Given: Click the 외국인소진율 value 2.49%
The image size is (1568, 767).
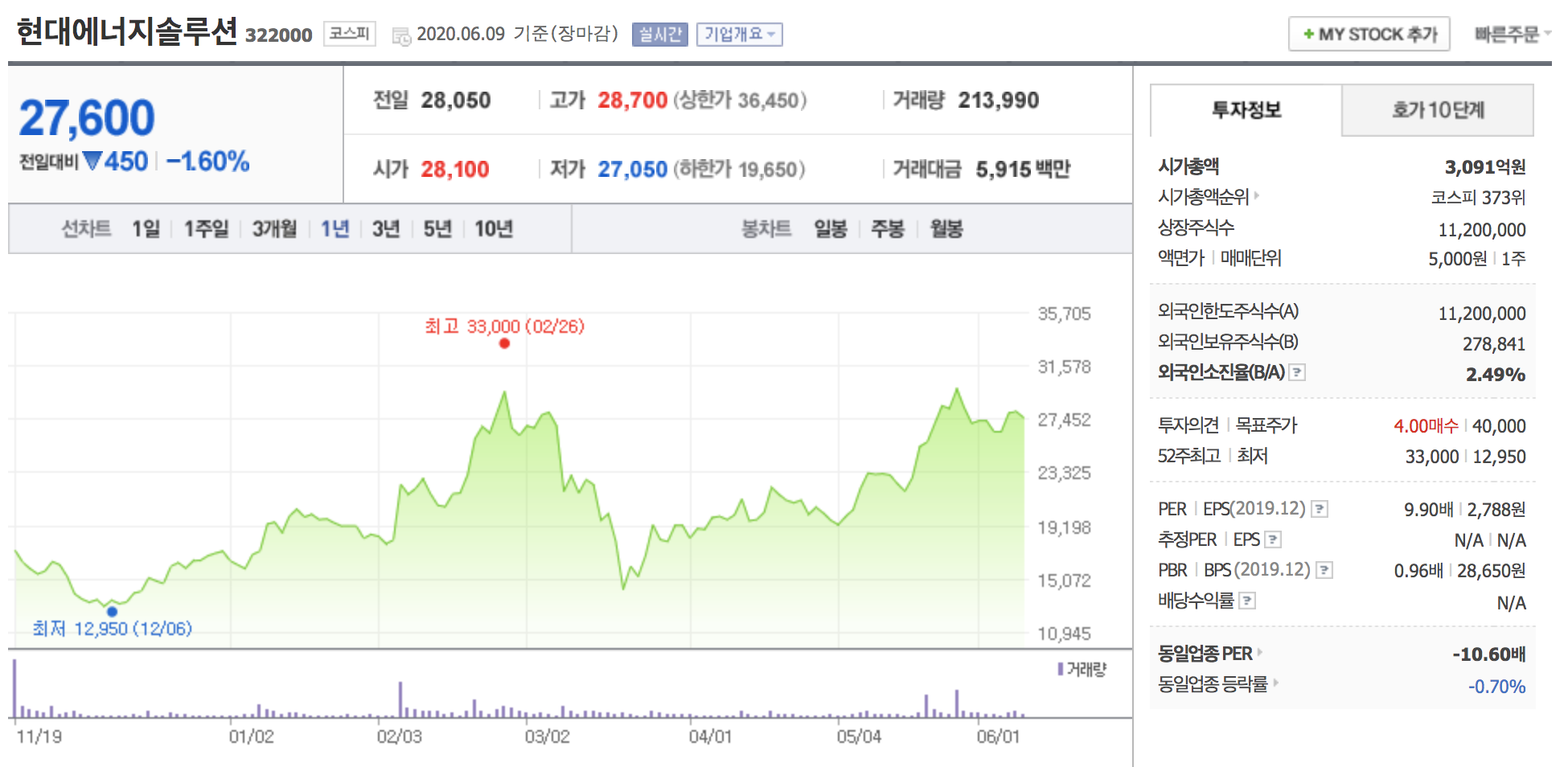Looking at the screenshot, I should 1496,374.
